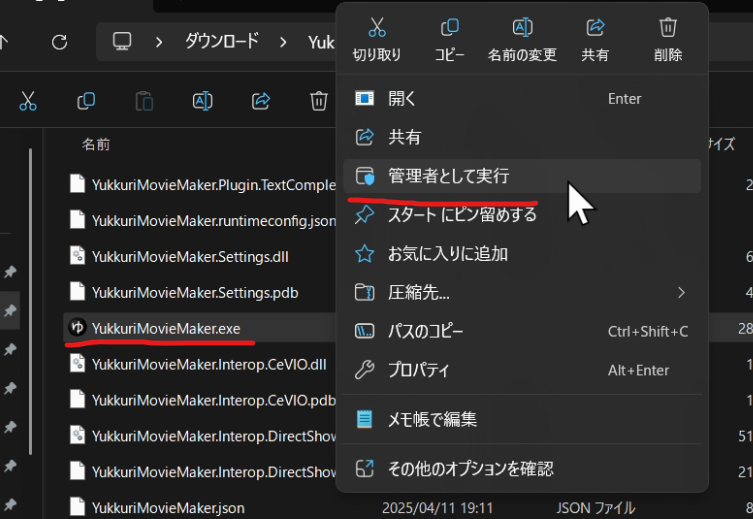
Task: Click Copy icon in context menu top row
Action: pos(449,27)
